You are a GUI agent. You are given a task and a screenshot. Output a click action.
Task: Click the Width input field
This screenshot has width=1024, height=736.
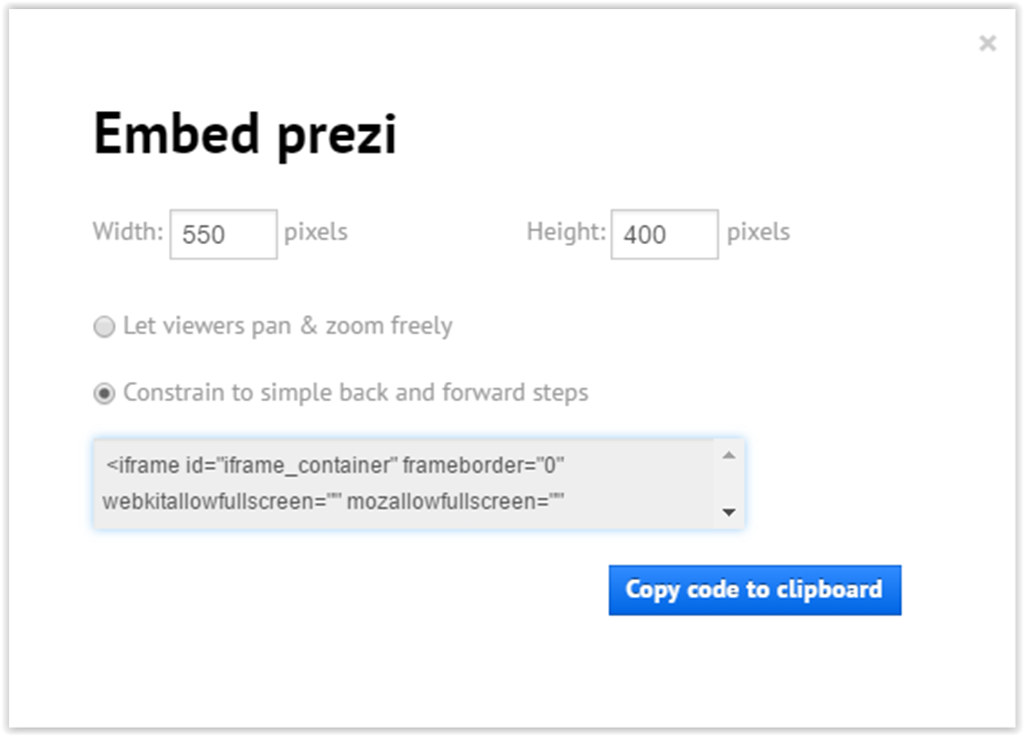pos(223,235)
